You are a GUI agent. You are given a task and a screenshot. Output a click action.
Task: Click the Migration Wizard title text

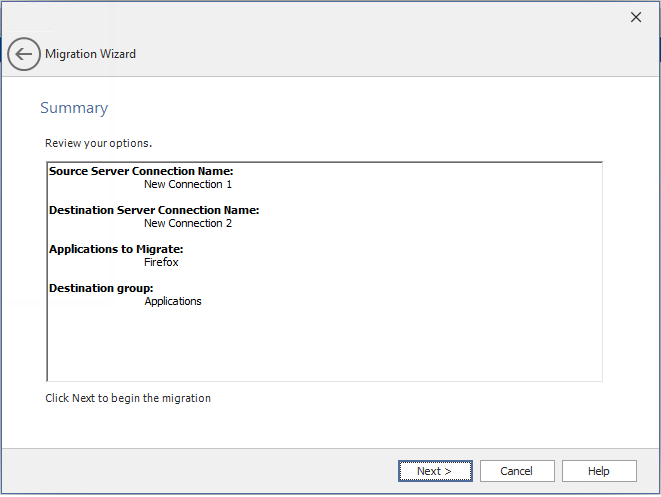click(90, 54)
